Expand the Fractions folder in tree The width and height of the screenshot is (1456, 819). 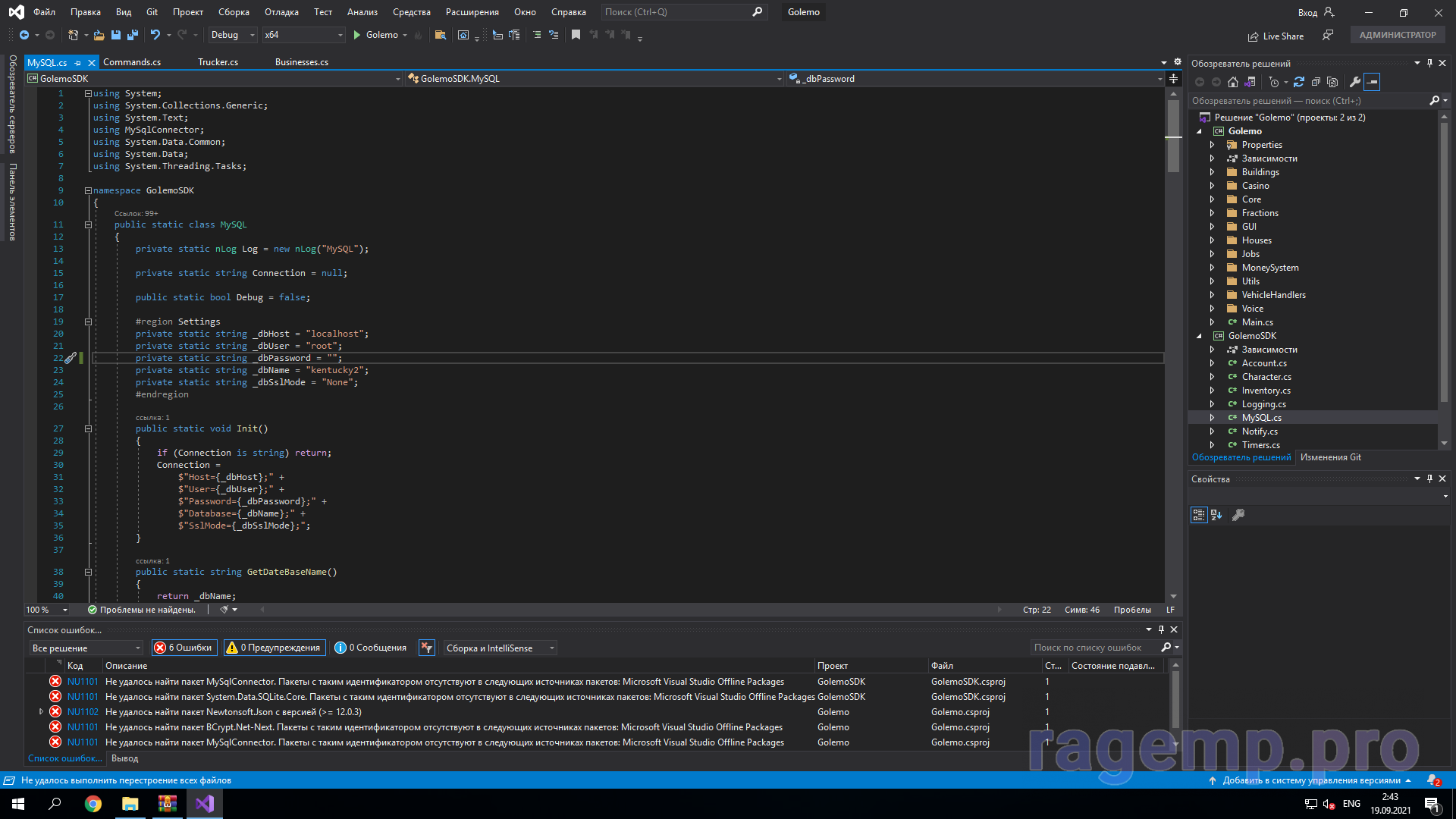click(1212, 213)
